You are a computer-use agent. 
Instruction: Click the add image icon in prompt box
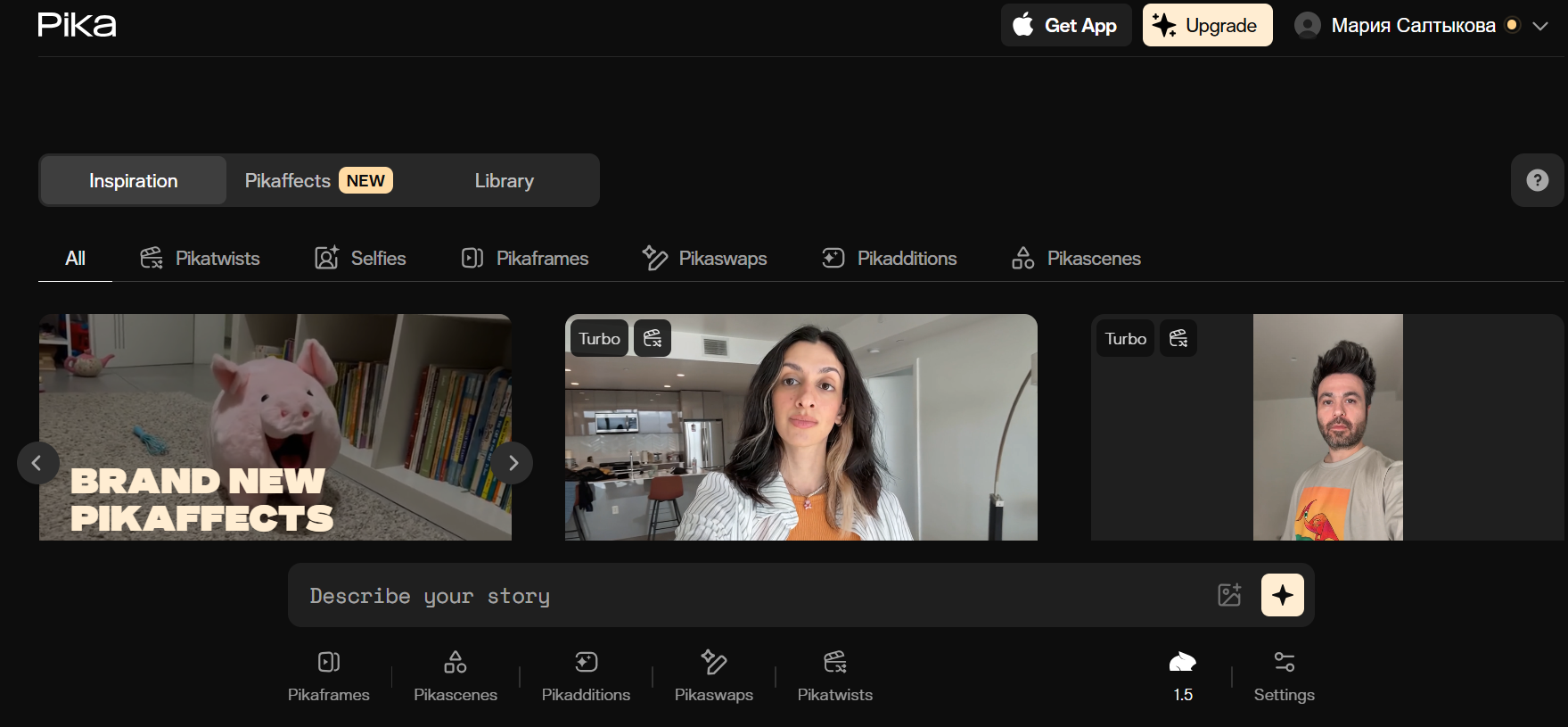tap(1229, 595)
